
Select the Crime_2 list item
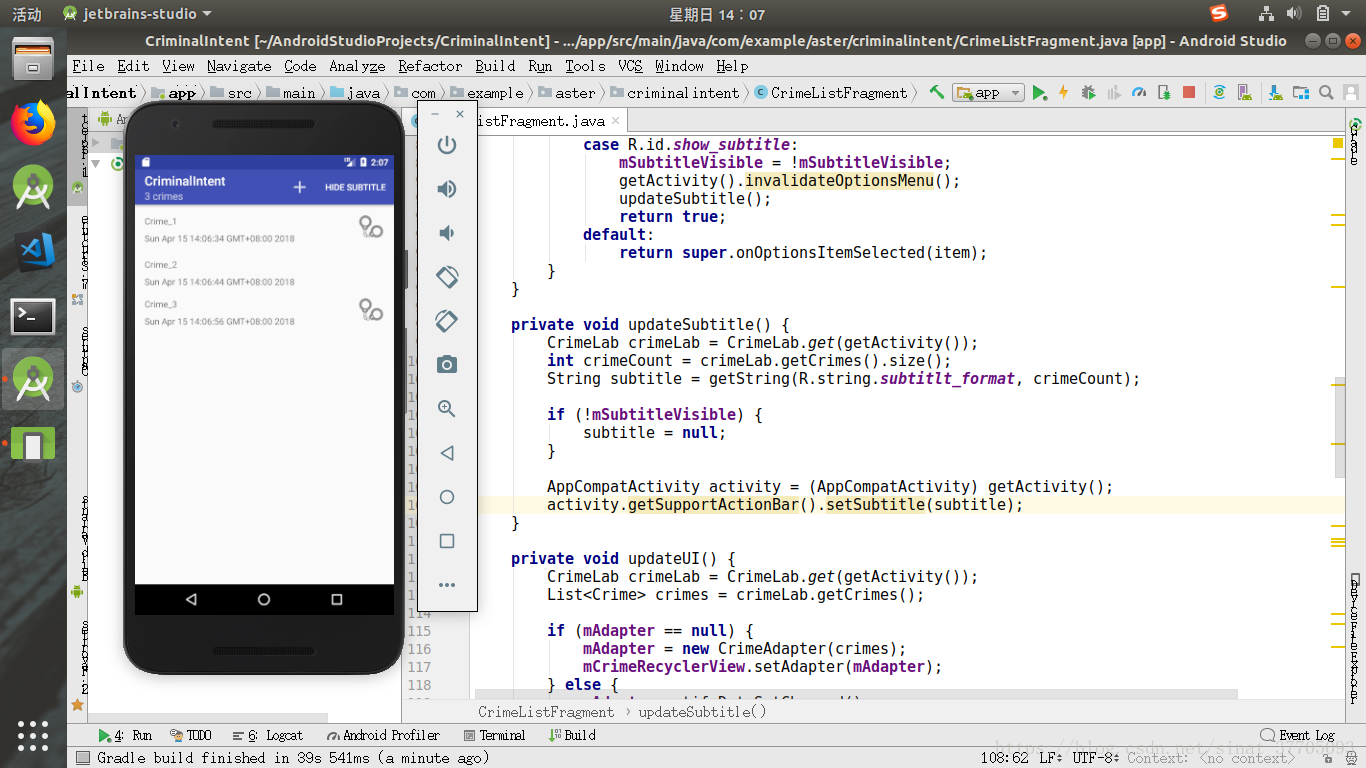click(x=264, y=273)
